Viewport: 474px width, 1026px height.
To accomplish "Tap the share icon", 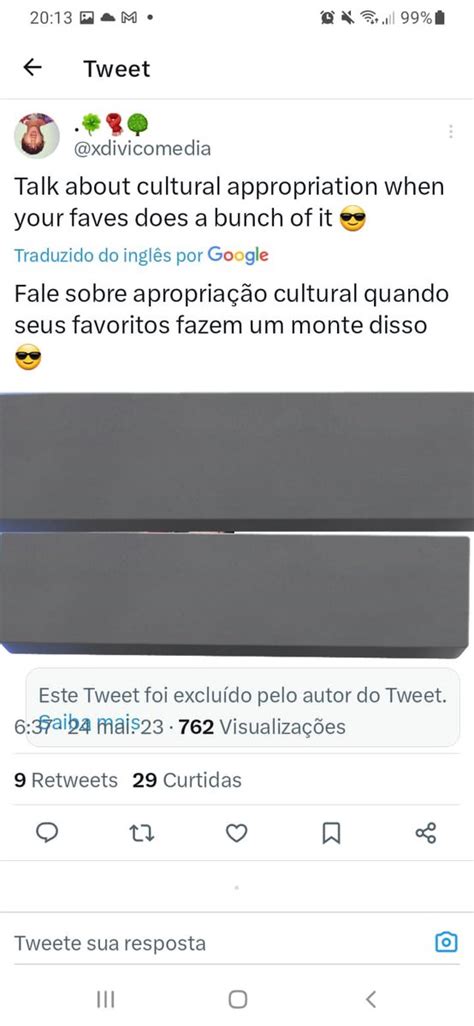I will tap(426, 832).
